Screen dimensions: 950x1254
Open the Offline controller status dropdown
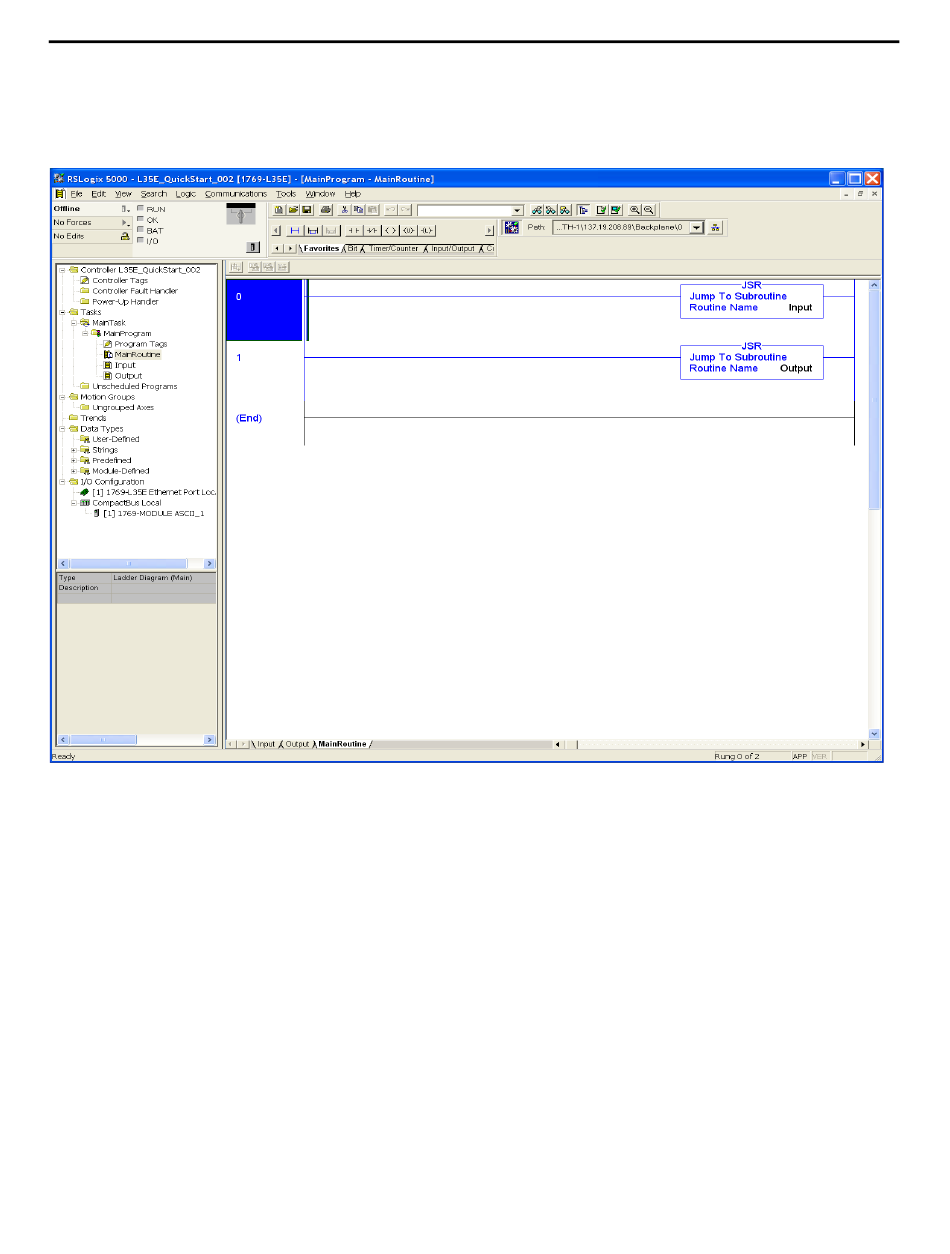tap(126, 208)
